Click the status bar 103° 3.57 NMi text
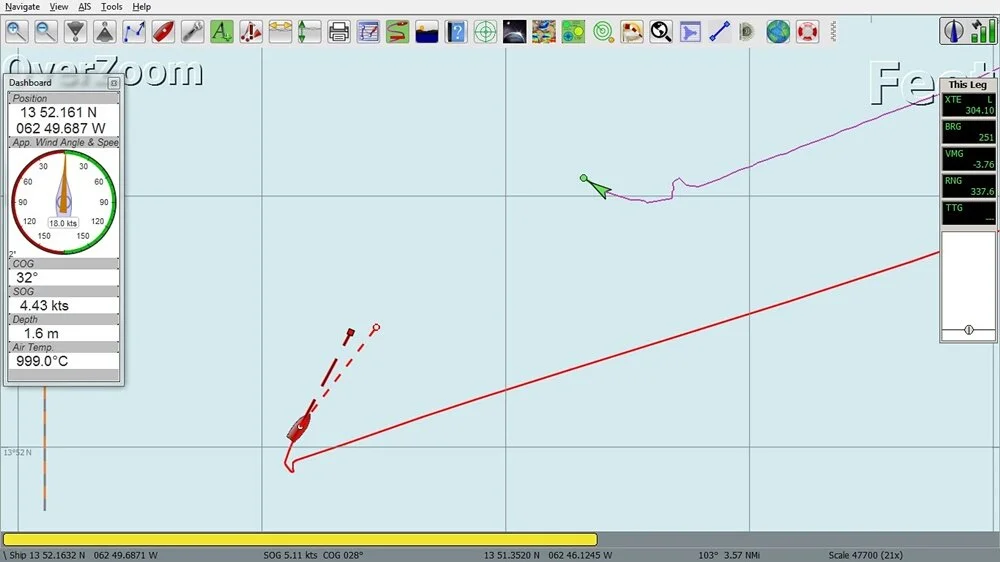The image size is (1000, 562). [728, 555]
